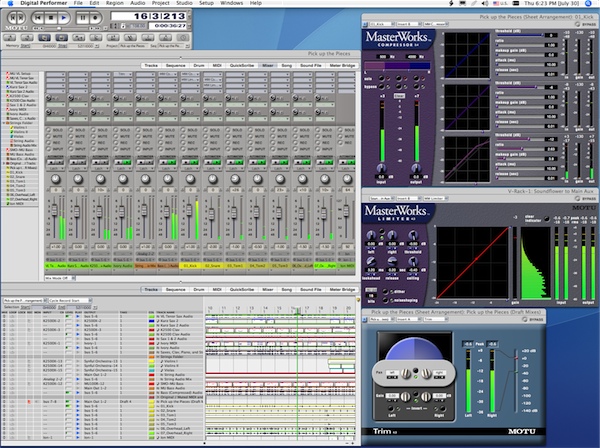
Task: Click the 01_Kick channel name label in the mixer
Action: [190, 266]
